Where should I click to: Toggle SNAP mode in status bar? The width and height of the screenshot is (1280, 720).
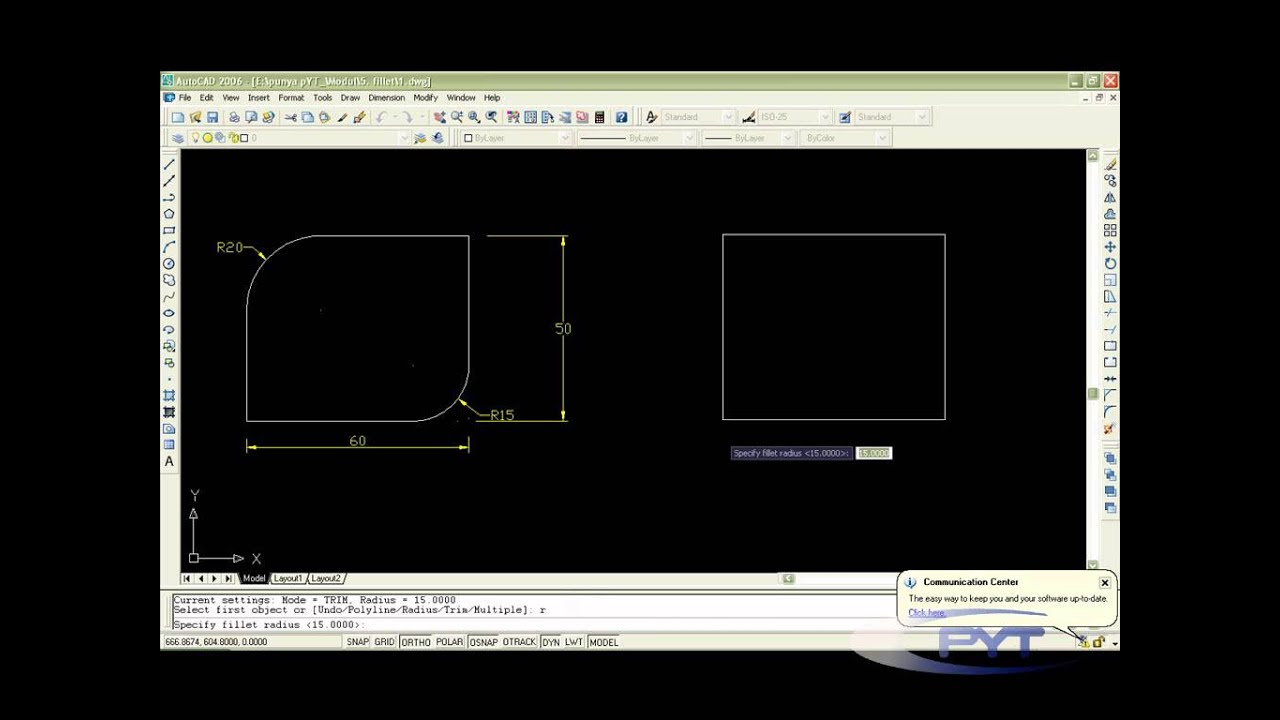[x=358, y=642]
